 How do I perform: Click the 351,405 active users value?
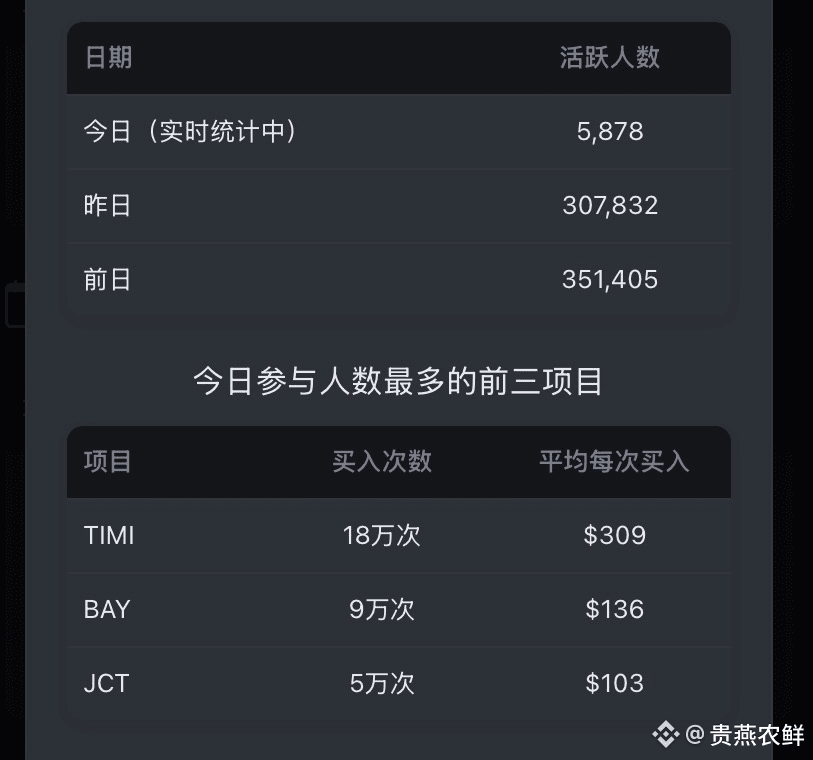point(610,279)
